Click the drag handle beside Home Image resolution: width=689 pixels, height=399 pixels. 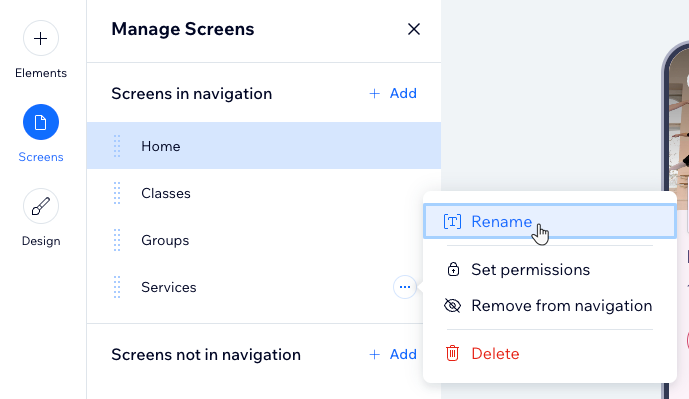(117, 146)
